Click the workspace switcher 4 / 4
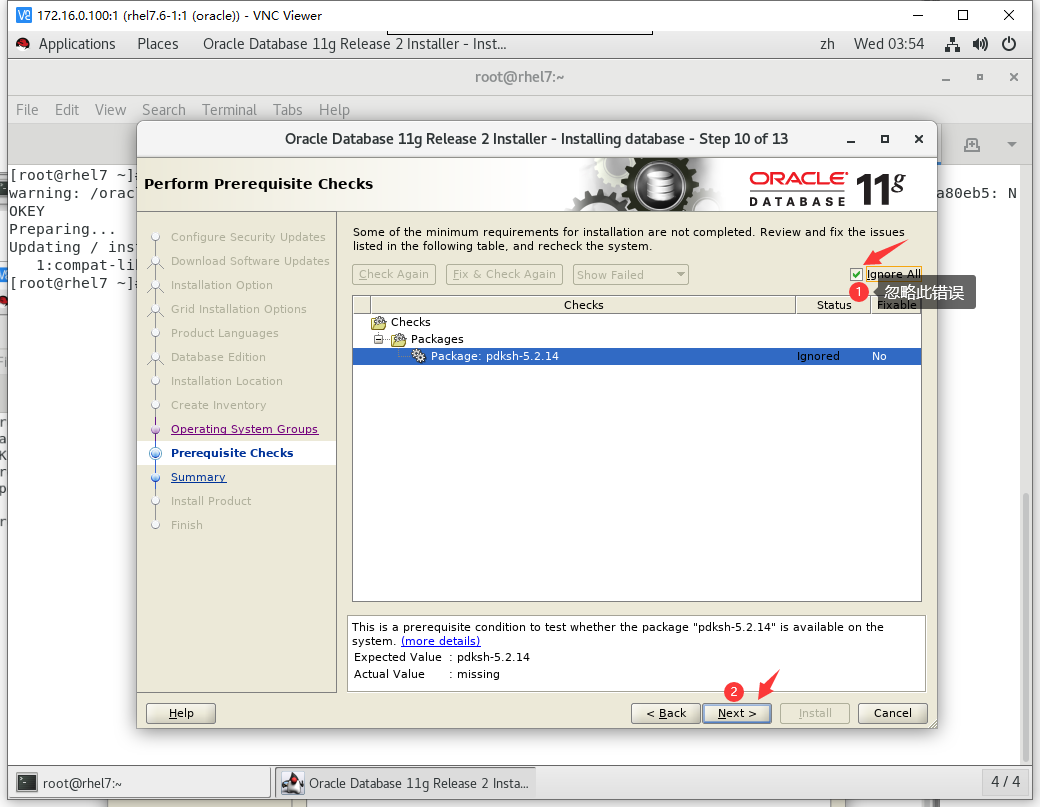 tap(1005, 782)
